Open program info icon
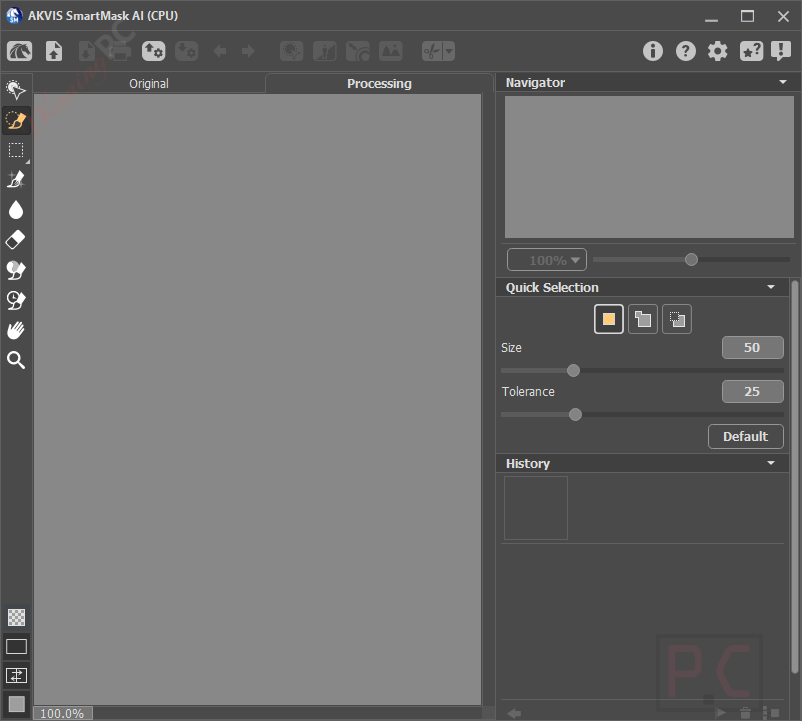The height and width of the screenshot is (721, 802). pyautogui.click(x=653, y=51)
